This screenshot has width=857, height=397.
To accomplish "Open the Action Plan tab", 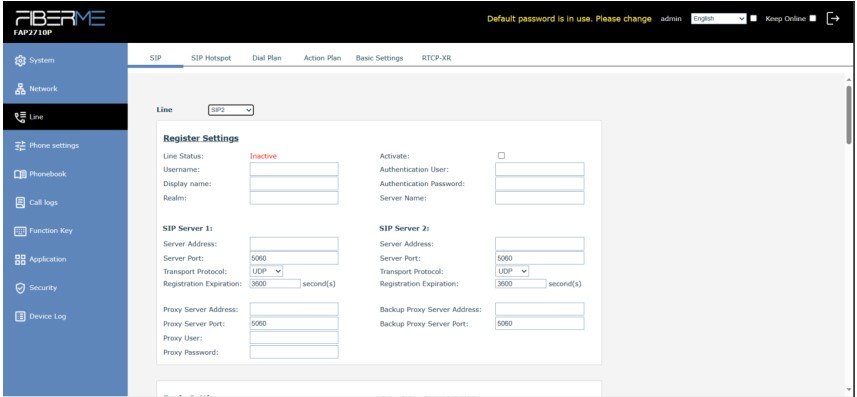I will [x=322, y=58].
